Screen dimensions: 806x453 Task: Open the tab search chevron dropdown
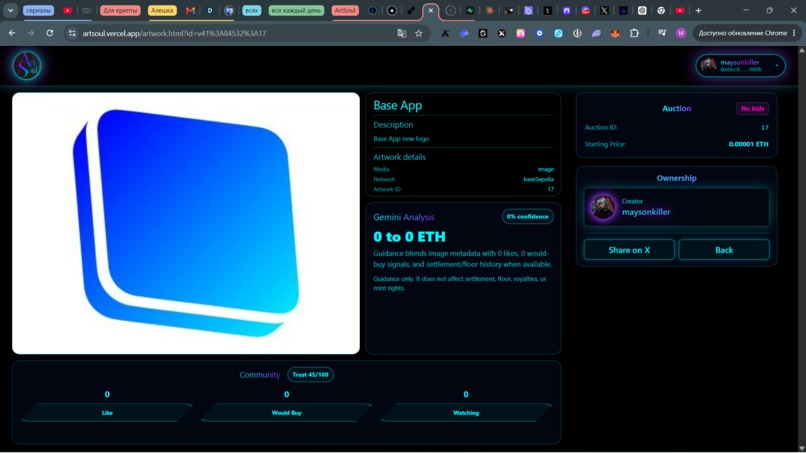tap(10, 10)
